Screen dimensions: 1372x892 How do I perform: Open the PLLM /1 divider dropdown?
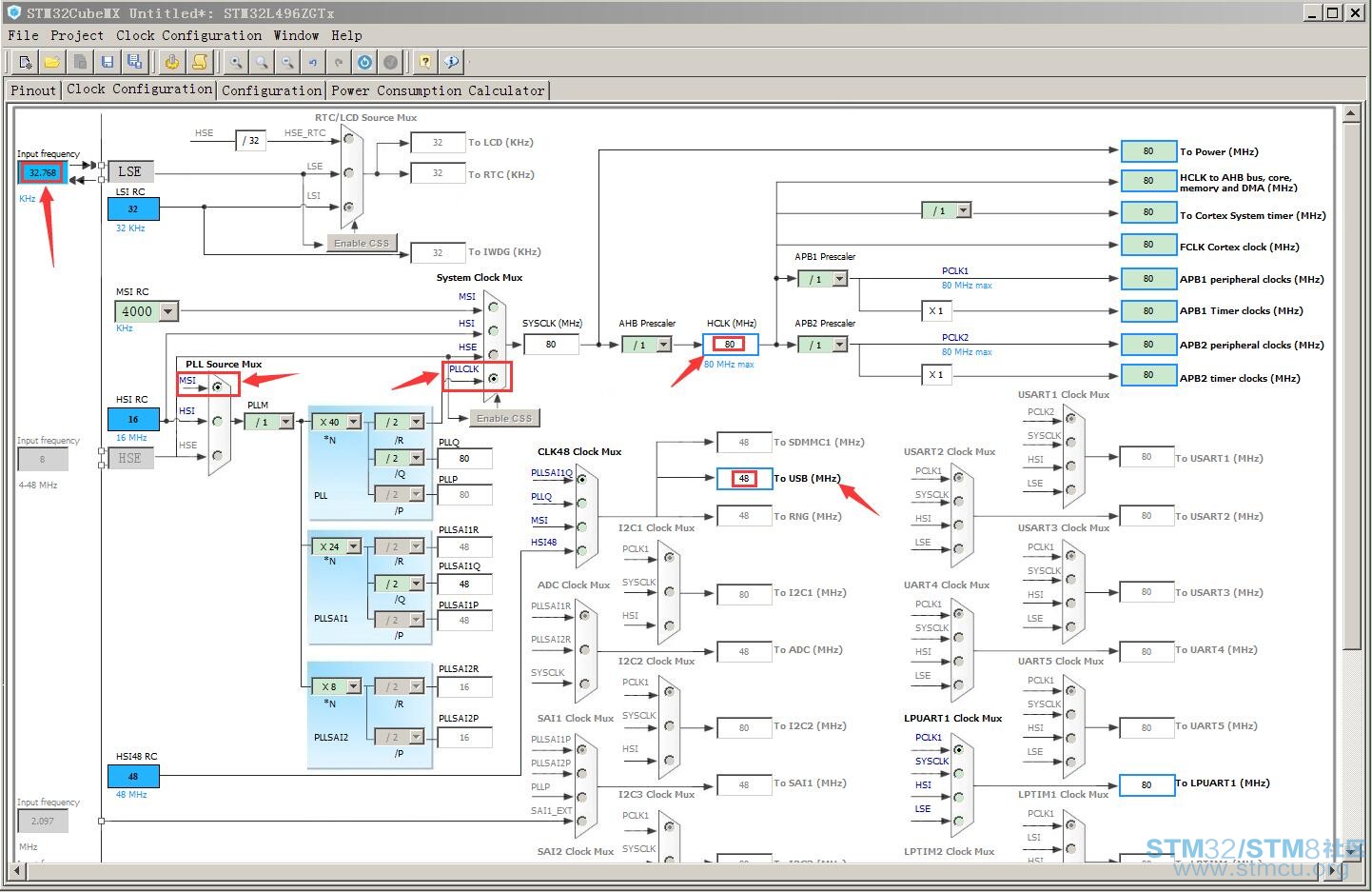pyautogui.click(x=285, y=422)
